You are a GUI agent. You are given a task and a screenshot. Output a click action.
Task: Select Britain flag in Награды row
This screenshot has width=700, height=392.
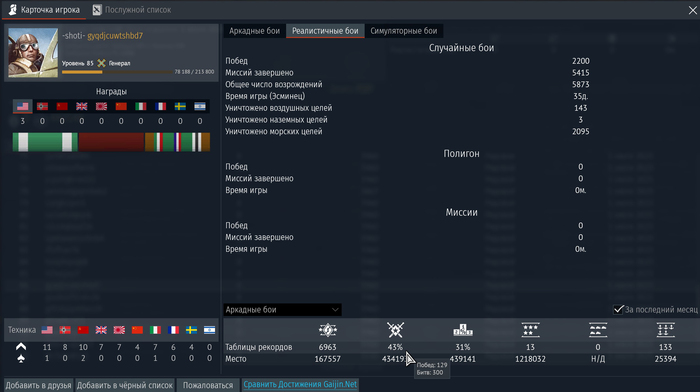(82, 106)
